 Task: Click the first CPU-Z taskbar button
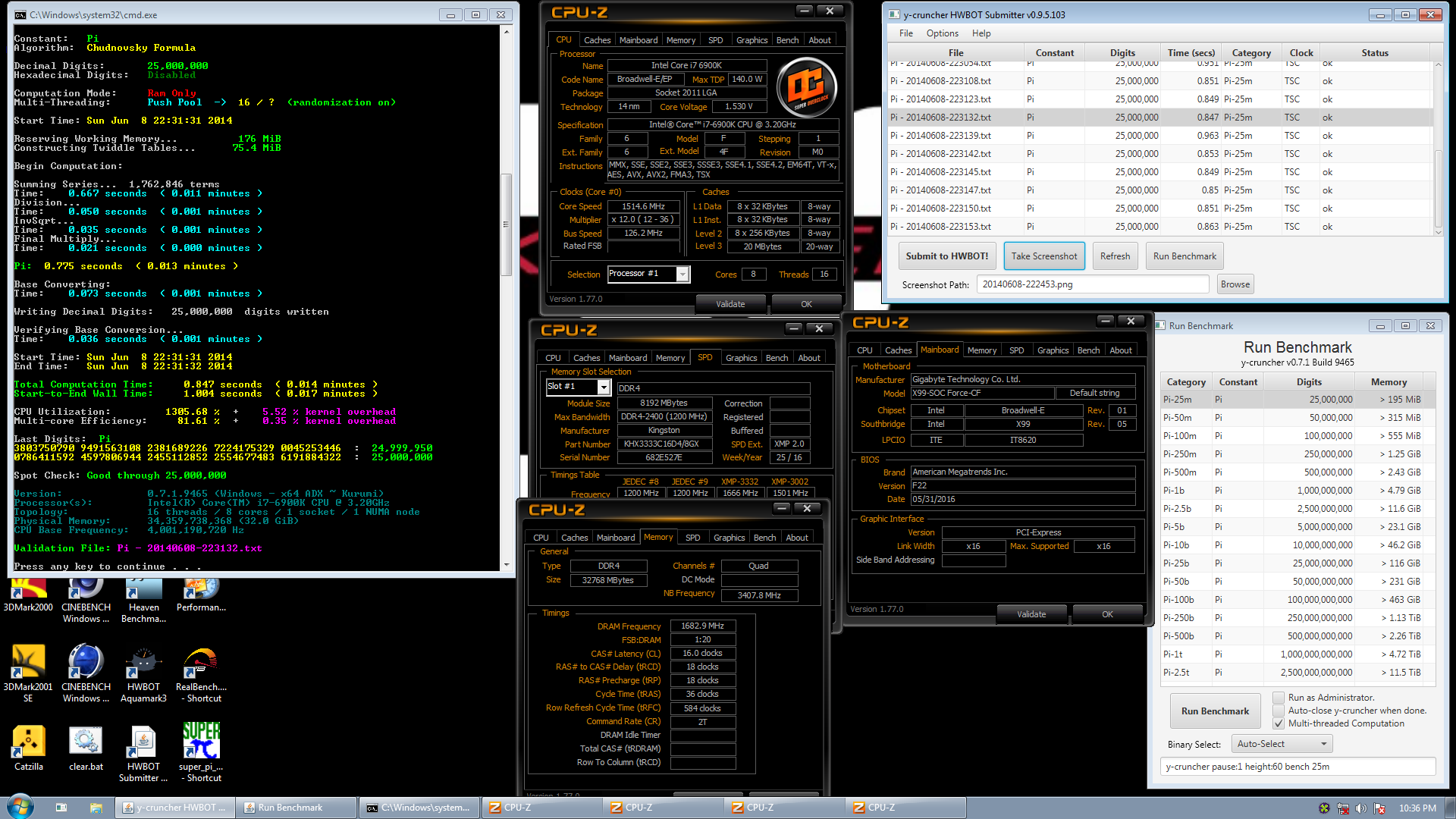click(x=541, y=808)
